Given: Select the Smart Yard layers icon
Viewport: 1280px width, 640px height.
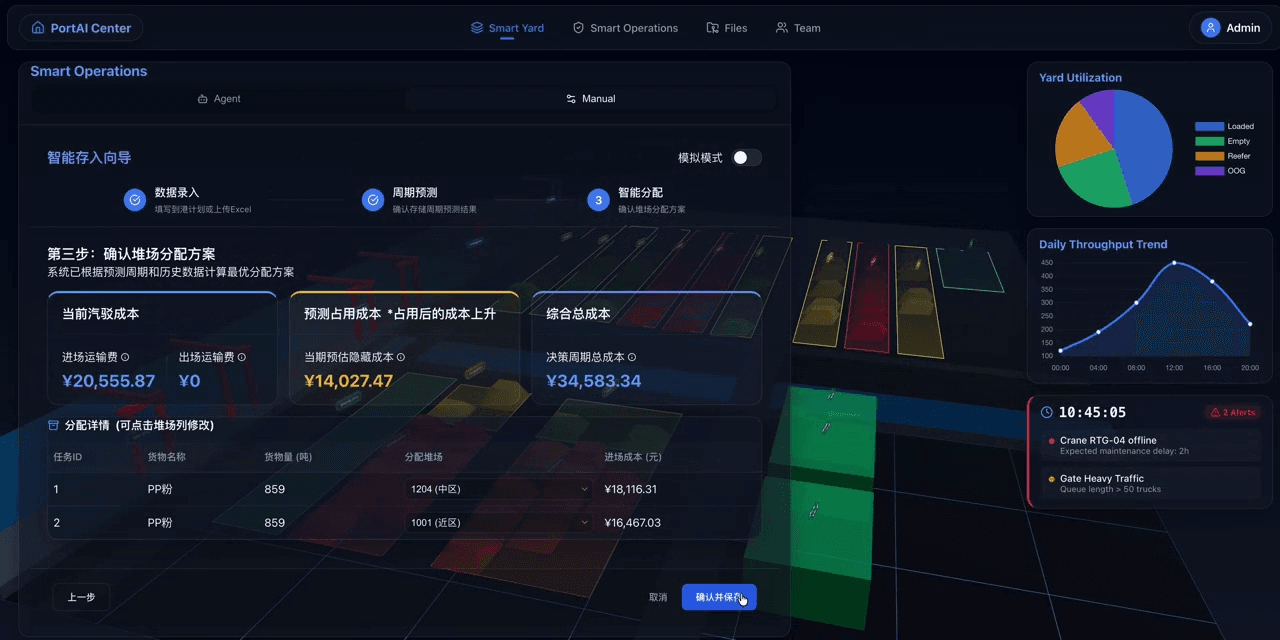Looking at the screenshot, I should click(x=474, y=28).
